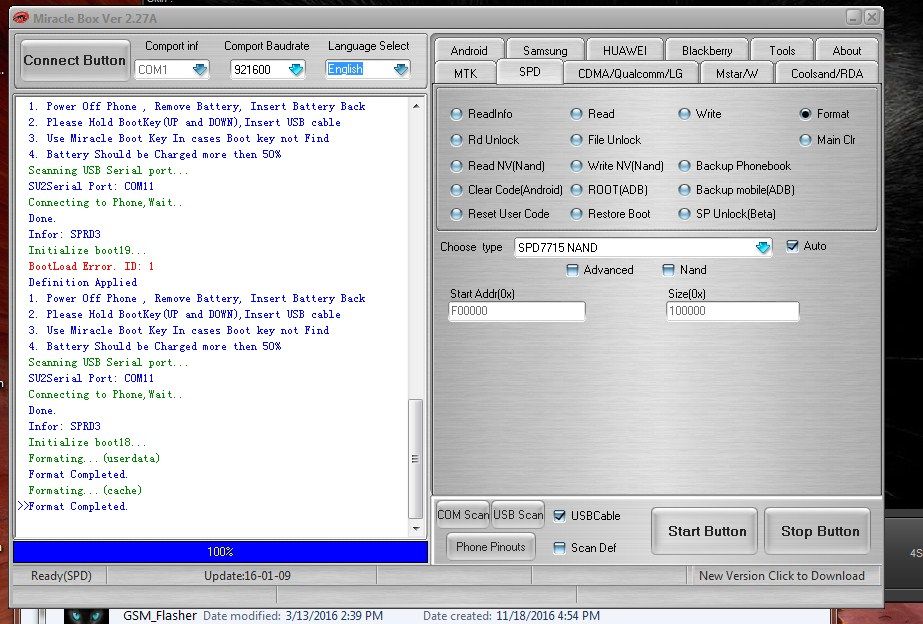Screen dimensions: 923x624
Task: Switch to the Samsung tab
Action: [x=545, y=51]
